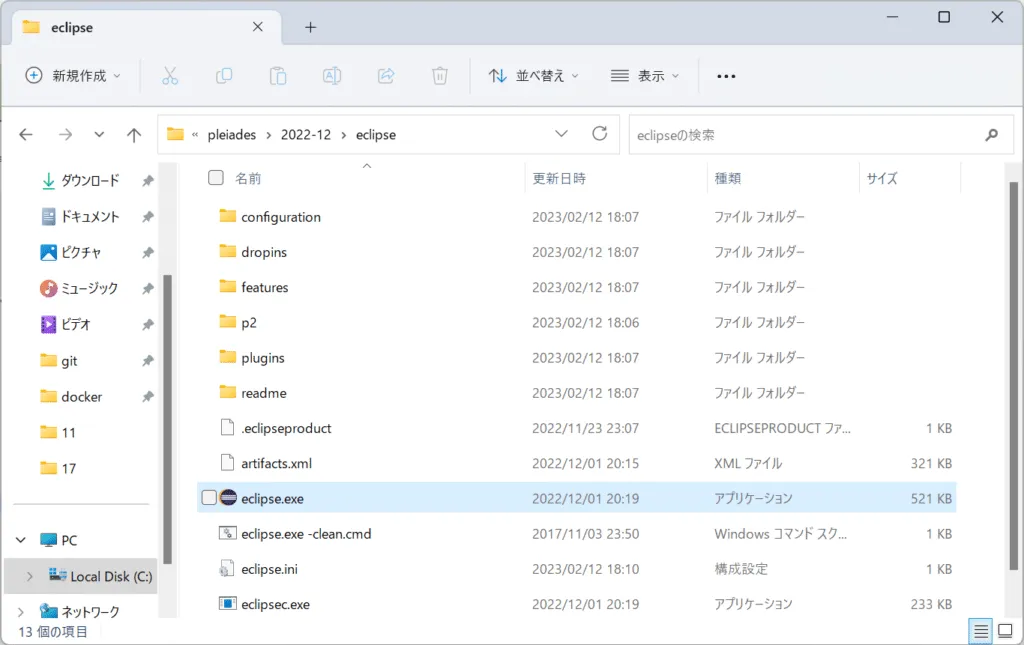This screenshot has height=645, width=1024.
Task: Select the artifacts.xml file
Action: (577, 464)
